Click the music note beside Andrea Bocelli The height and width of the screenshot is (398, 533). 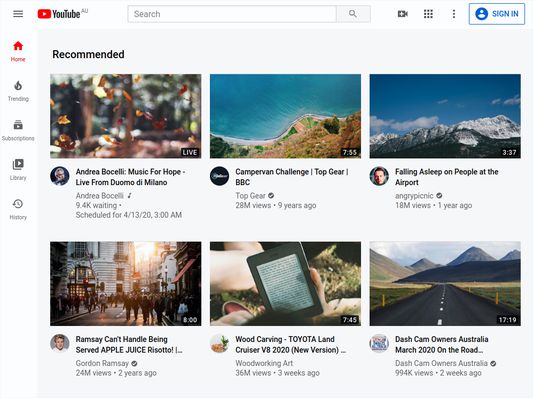tap(130, 196)
